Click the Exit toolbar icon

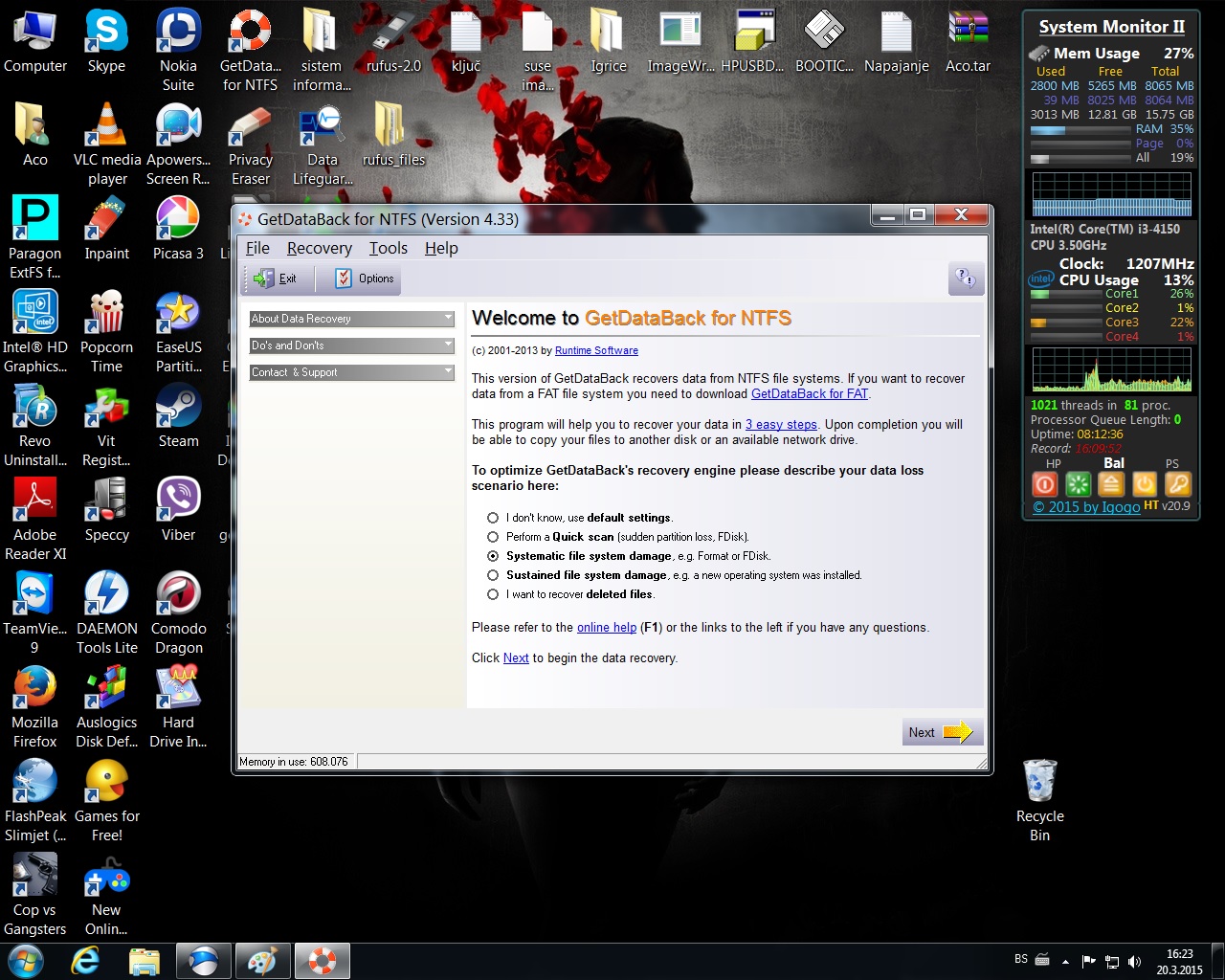[x=276, y=278]
